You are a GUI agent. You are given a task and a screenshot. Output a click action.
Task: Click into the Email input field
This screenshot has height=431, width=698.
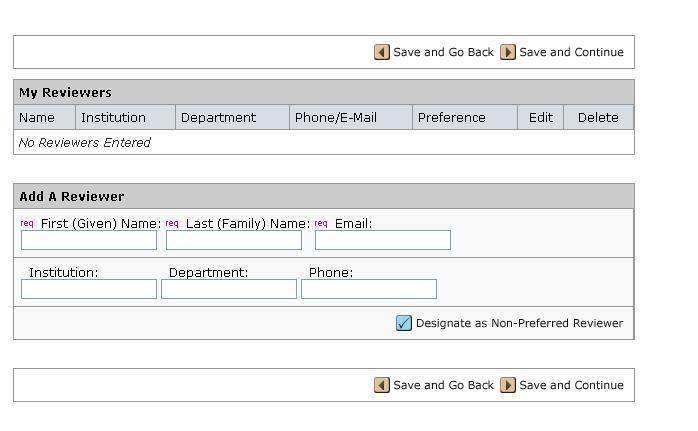click(383, 240)
